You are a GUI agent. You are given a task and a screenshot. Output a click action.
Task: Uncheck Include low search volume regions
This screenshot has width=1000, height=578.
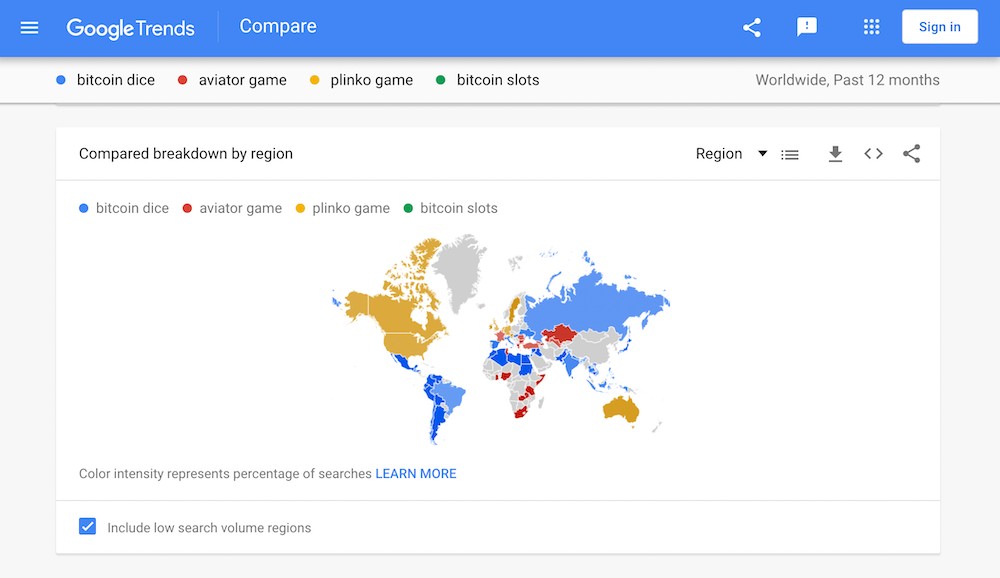pos(87,526)
